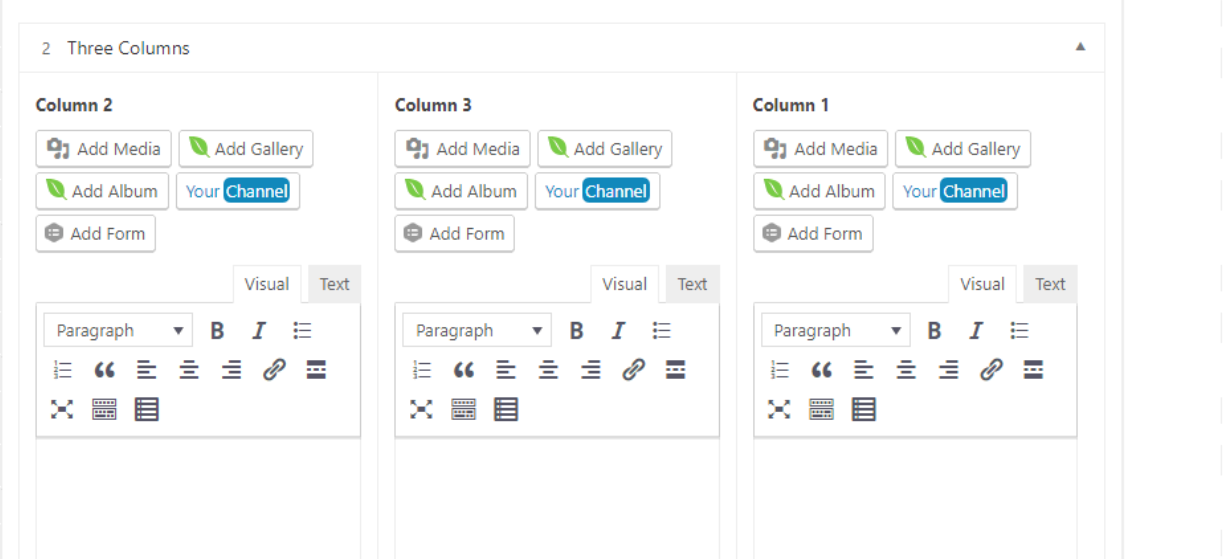Open Paragraph format dropdown in Column 1
This screenshot has width=1223, height=559.
(835, 331)
